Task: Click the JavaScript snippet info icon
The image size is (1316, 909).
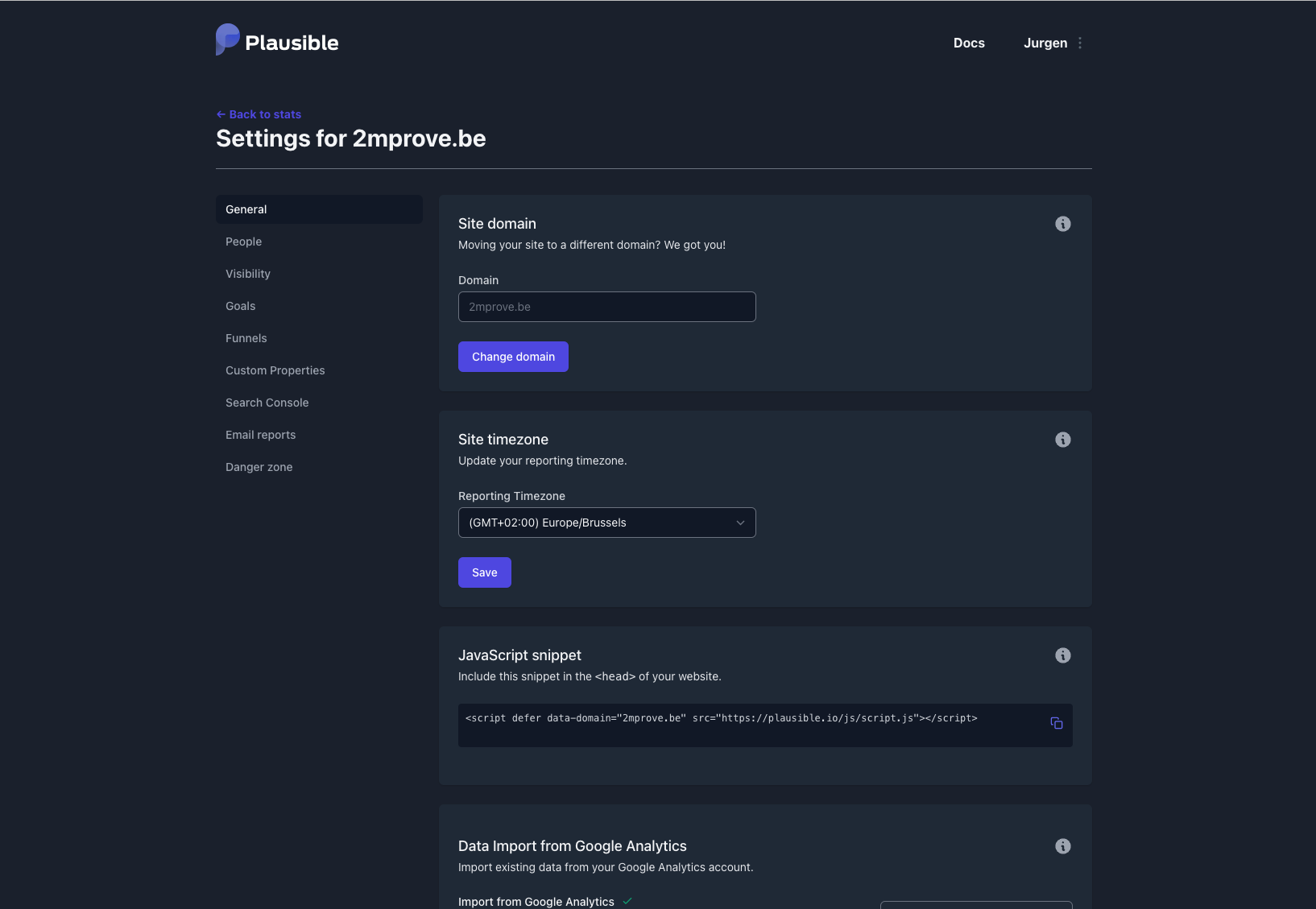Action: coord(1063,655)
